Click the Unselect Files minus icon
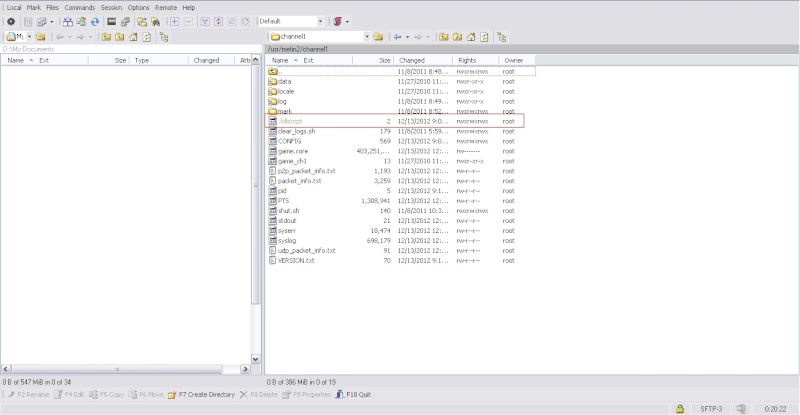 188,21
